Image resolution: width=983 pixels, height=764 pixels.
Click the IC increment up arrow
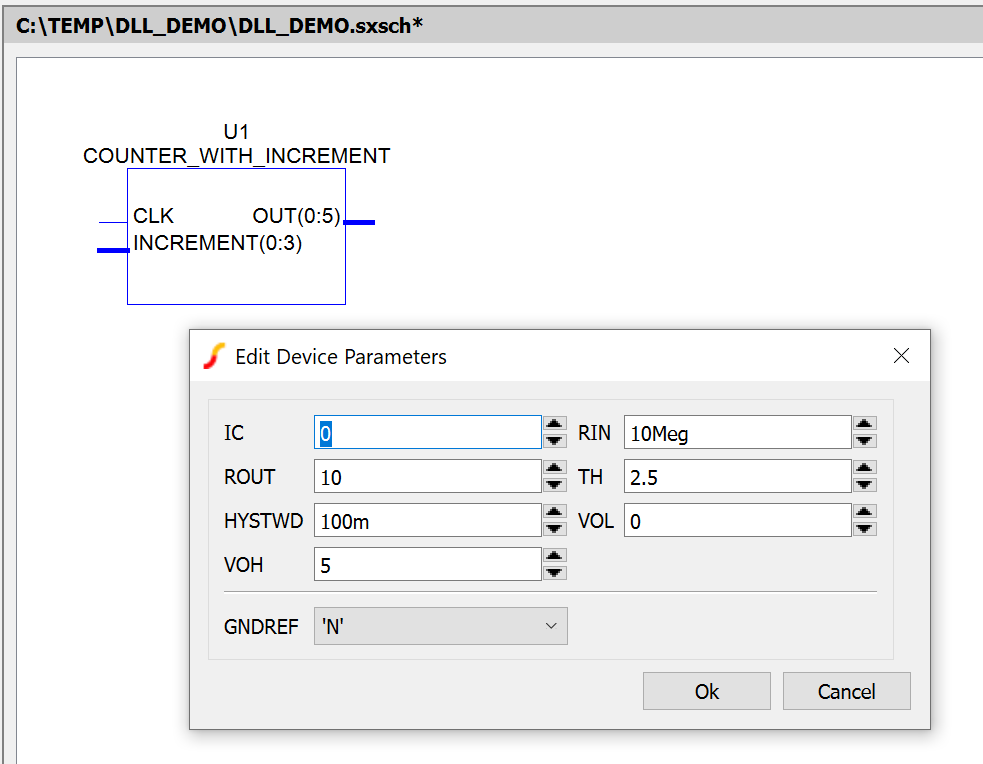(555, 425)
